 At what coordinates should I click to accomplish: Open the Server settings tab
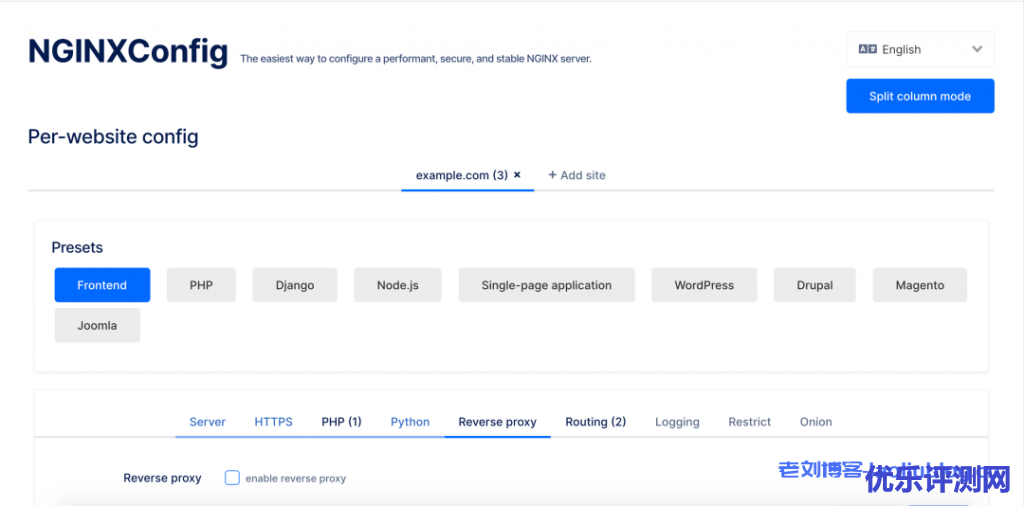click(x=207, y=422)
